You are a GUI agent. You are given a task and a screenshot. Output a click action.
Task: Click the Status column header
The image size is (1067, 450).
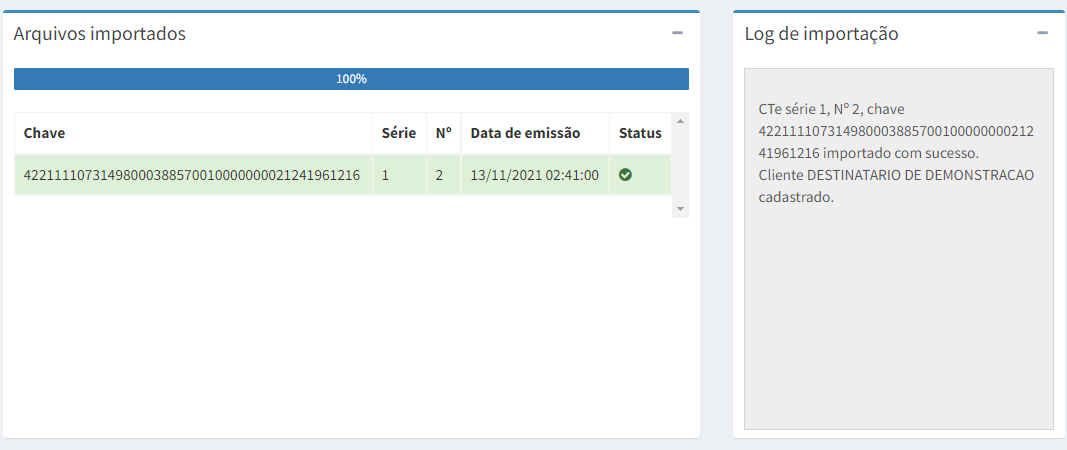click(640, 133)
